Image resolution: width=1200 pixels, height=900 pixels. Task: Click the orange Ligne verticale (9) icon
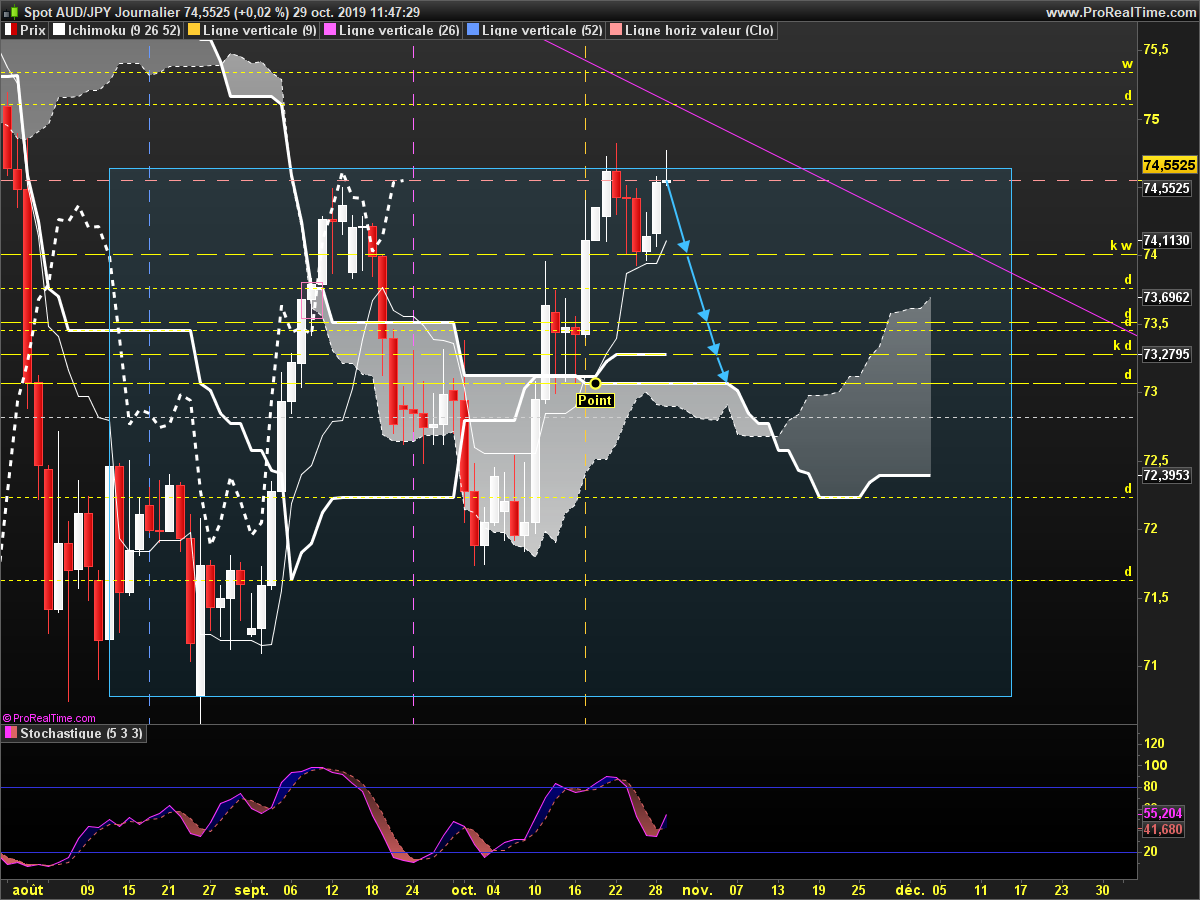[x=191, y=30]
